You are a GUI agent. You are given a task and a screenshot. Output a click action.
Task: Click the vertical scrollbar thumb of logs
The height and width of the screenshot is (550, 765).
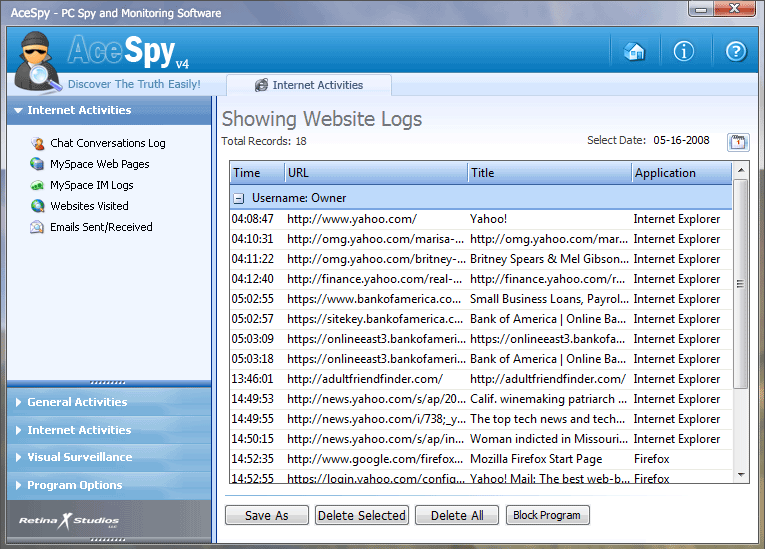click(x=741, y=284)
